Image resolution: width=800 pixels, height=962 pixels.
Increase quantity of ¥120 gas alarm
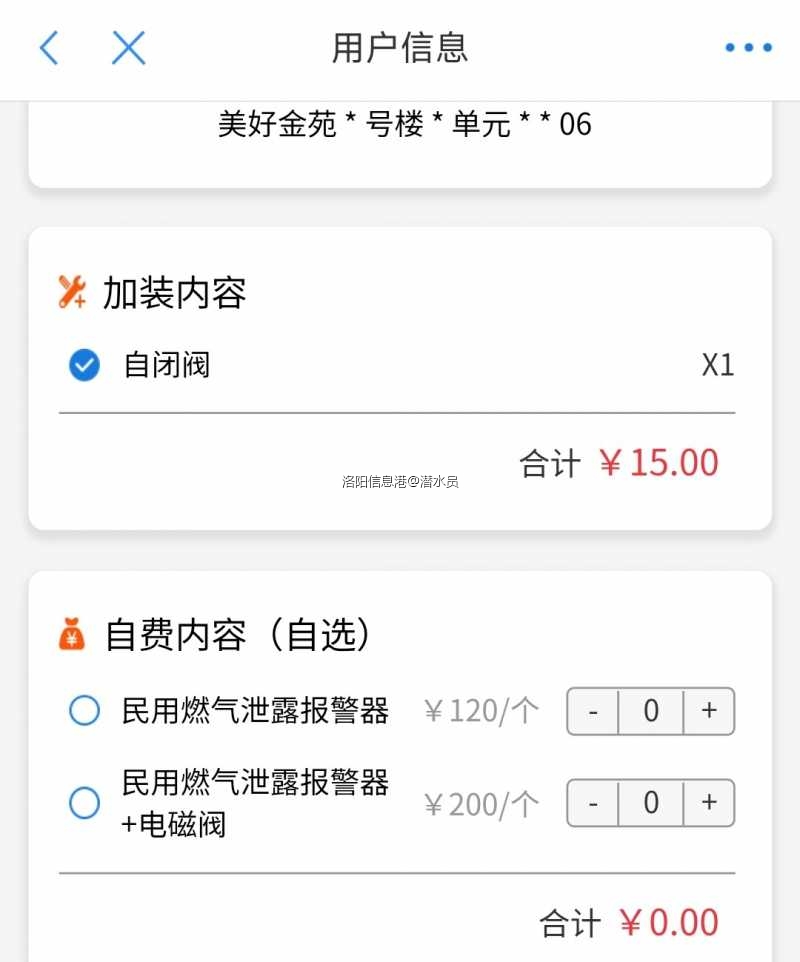pyautogui.click(x=709, y=711)
